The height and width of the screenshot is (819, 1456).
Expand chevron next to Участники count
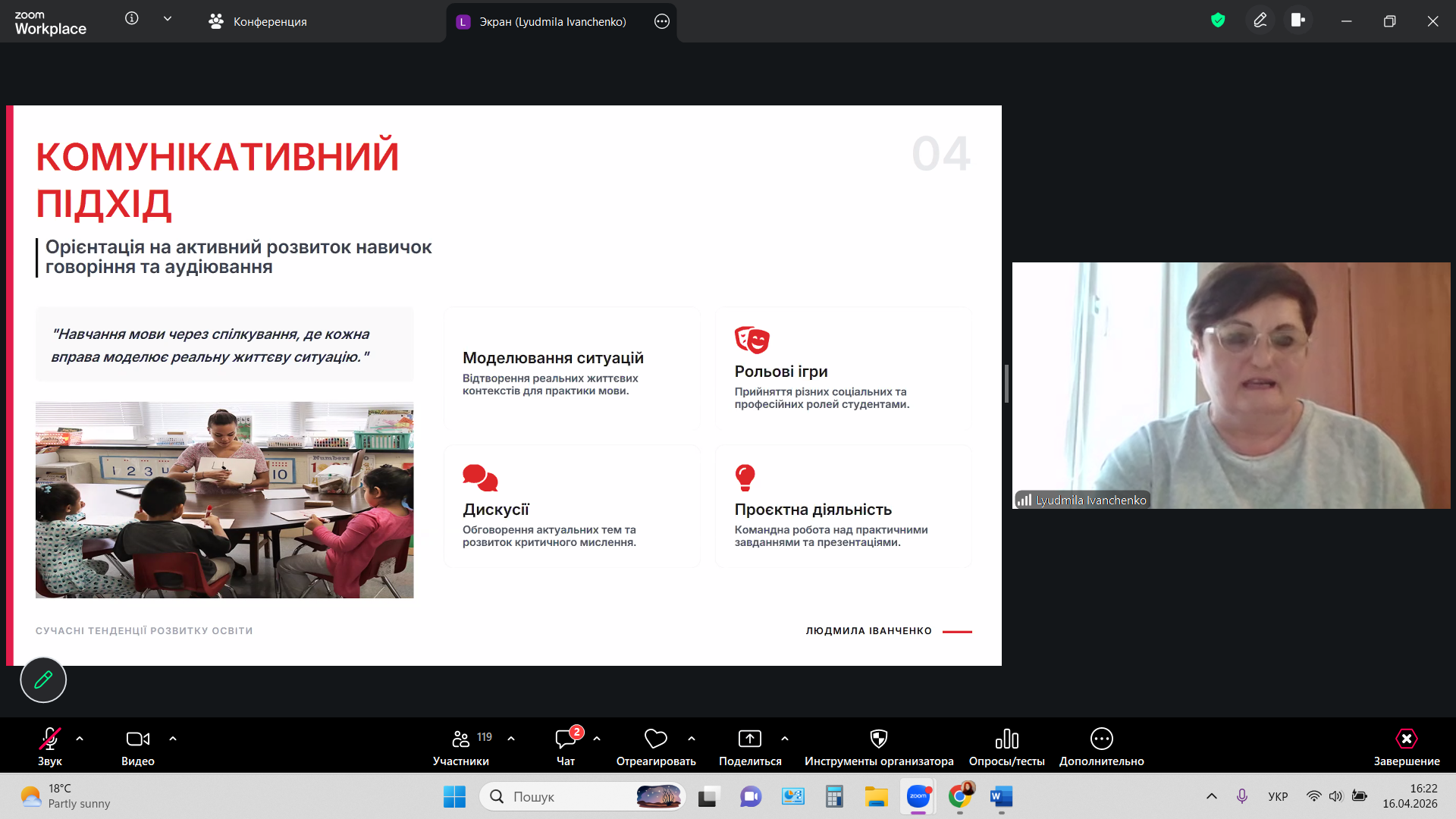coord(511,739)
